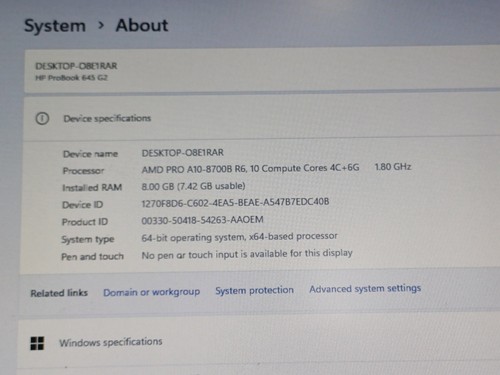Click the Installed RAM label

point(92,188)
